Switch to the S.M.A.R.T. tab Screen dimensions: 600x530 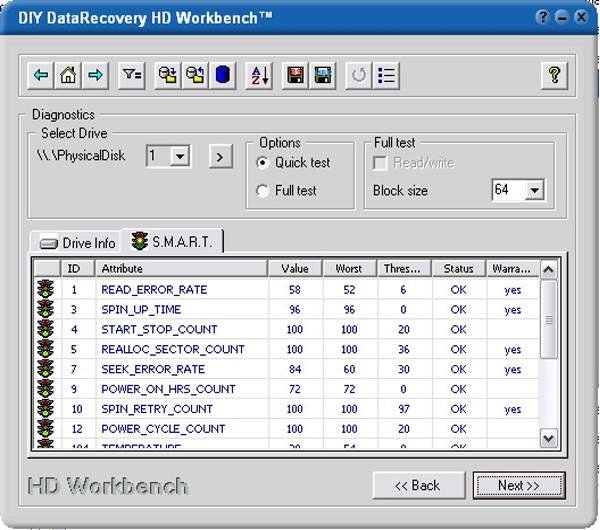tap(172, 241)
